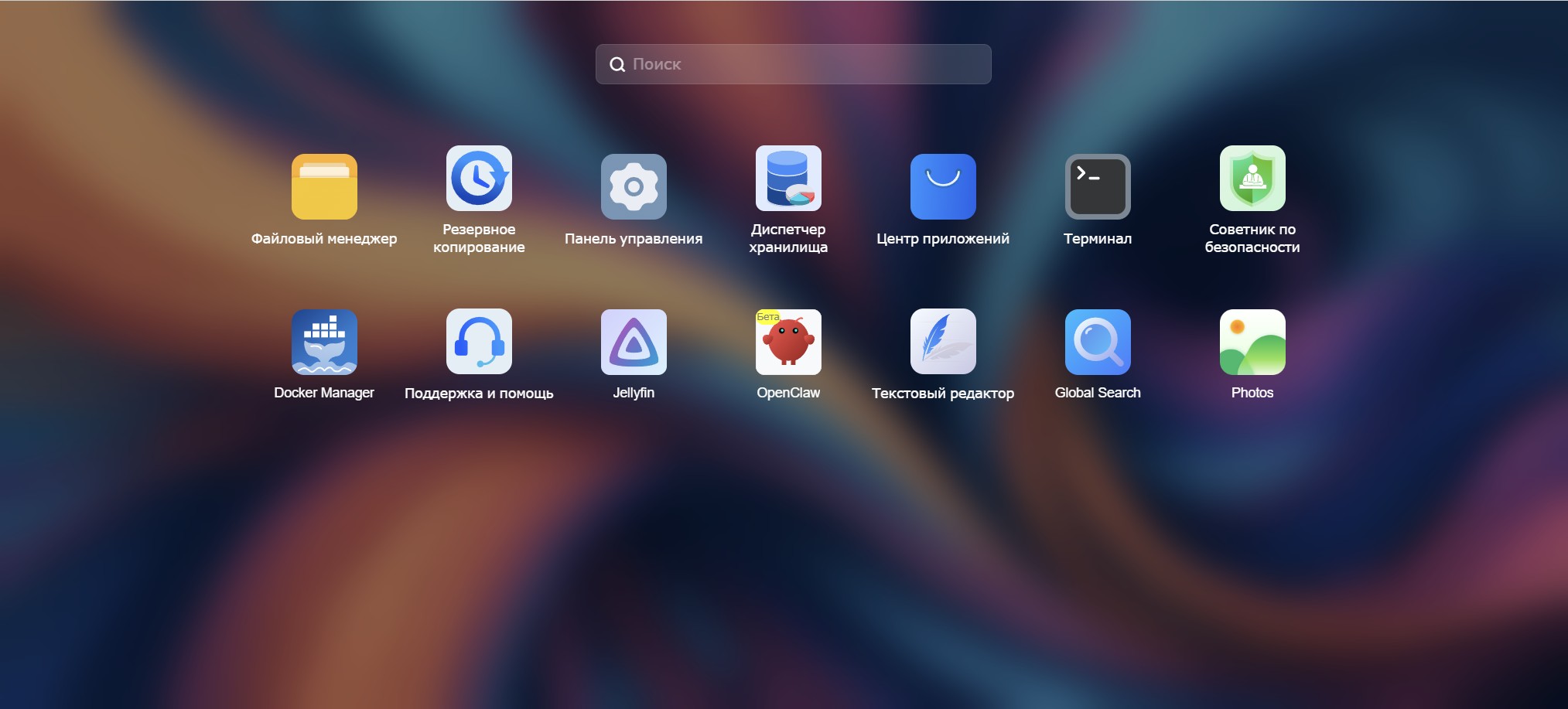This screenshot has height=709, width=1568.
Task: Open Поддержка и помощь headset icon
Action: (479, 342)
